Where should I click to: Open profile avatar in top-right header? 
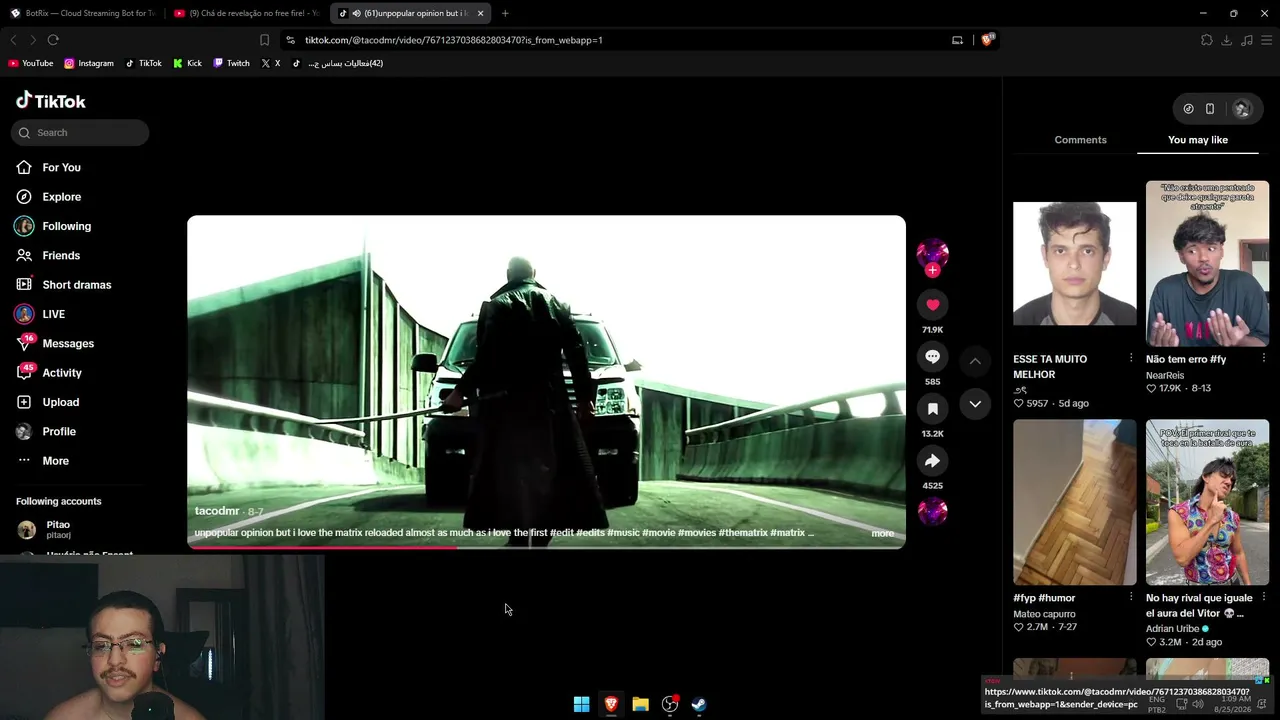click(x=1242, y=109)
